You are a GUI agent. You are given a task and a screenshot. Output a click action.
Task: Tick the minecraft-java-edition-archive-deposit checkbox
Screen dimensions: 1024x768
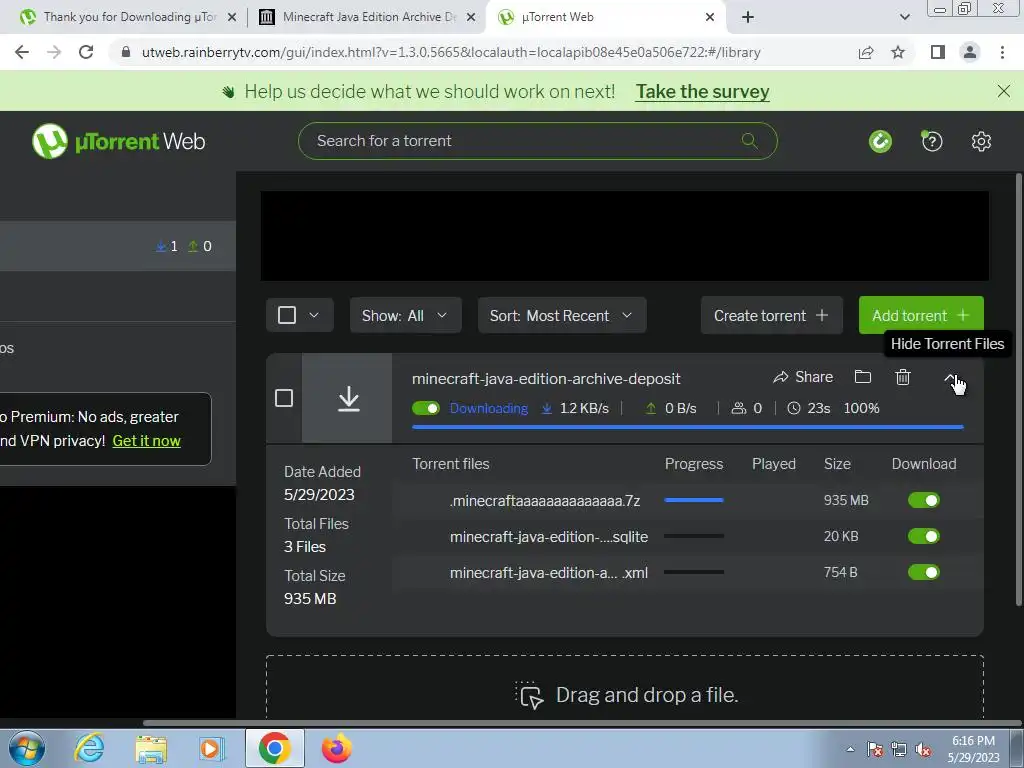click(283, 398)
